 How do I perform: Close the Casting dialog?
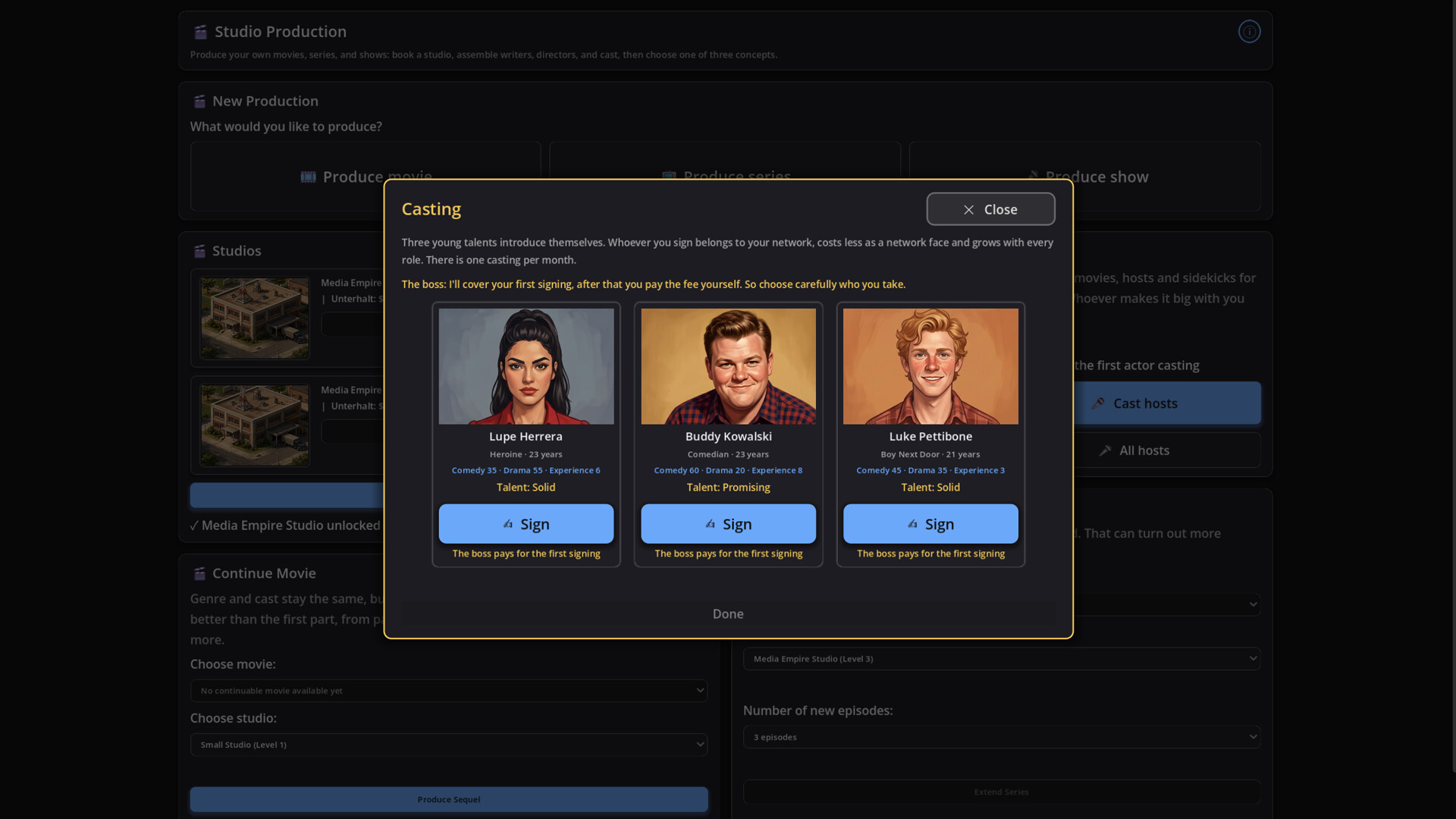coord(990,209)
